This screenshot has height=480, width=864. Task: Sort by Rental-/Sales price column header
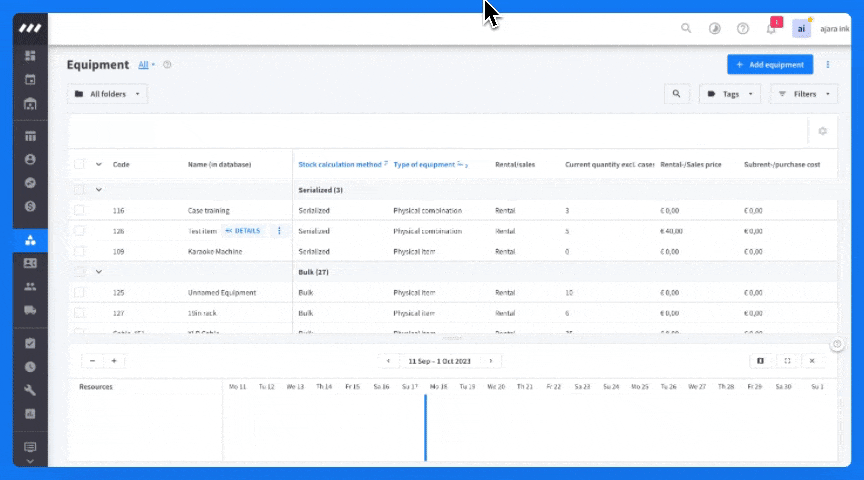(690, 164)
